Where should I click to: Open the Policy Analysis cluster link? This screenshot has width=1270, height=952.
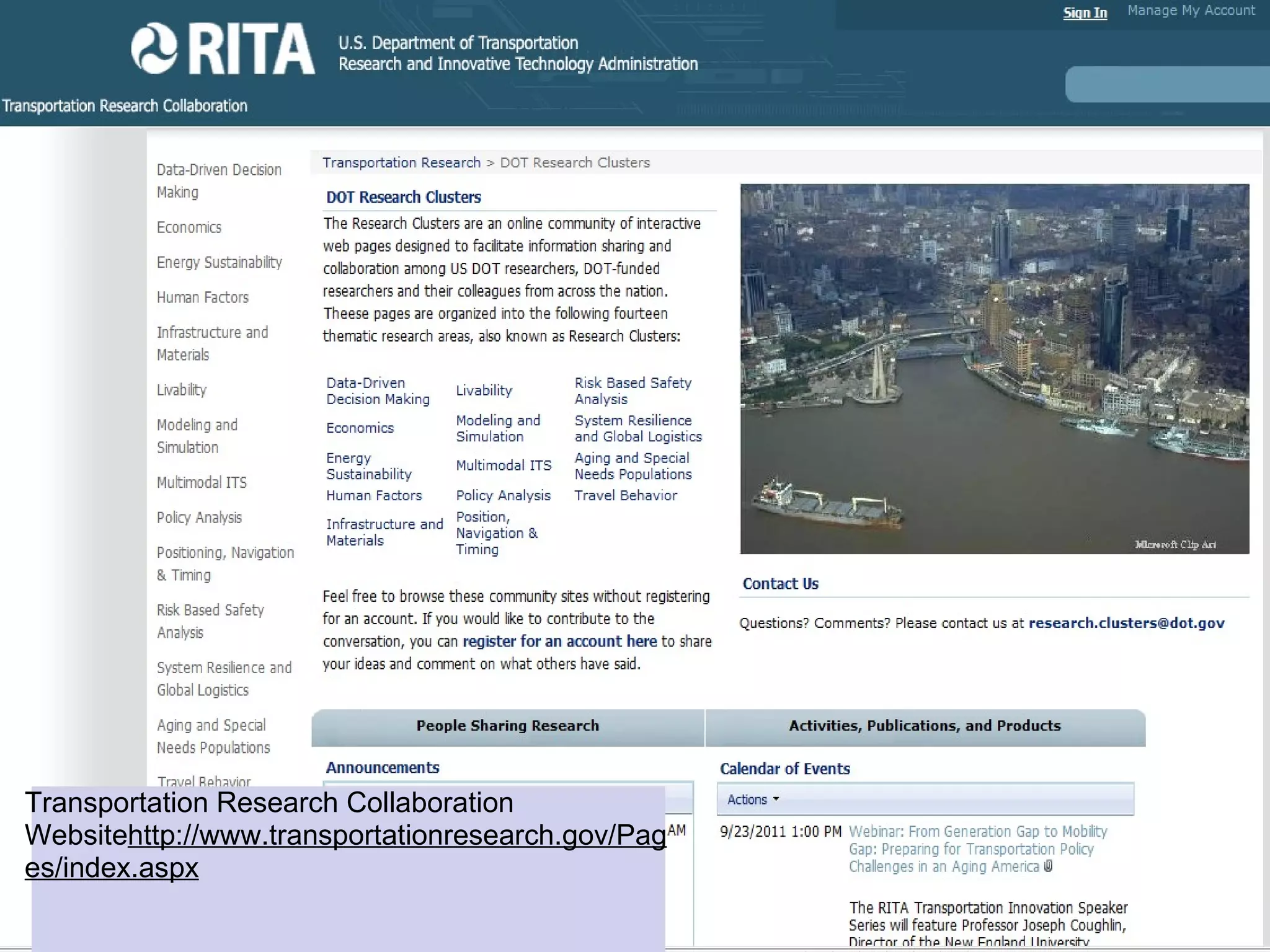[503, 496]
